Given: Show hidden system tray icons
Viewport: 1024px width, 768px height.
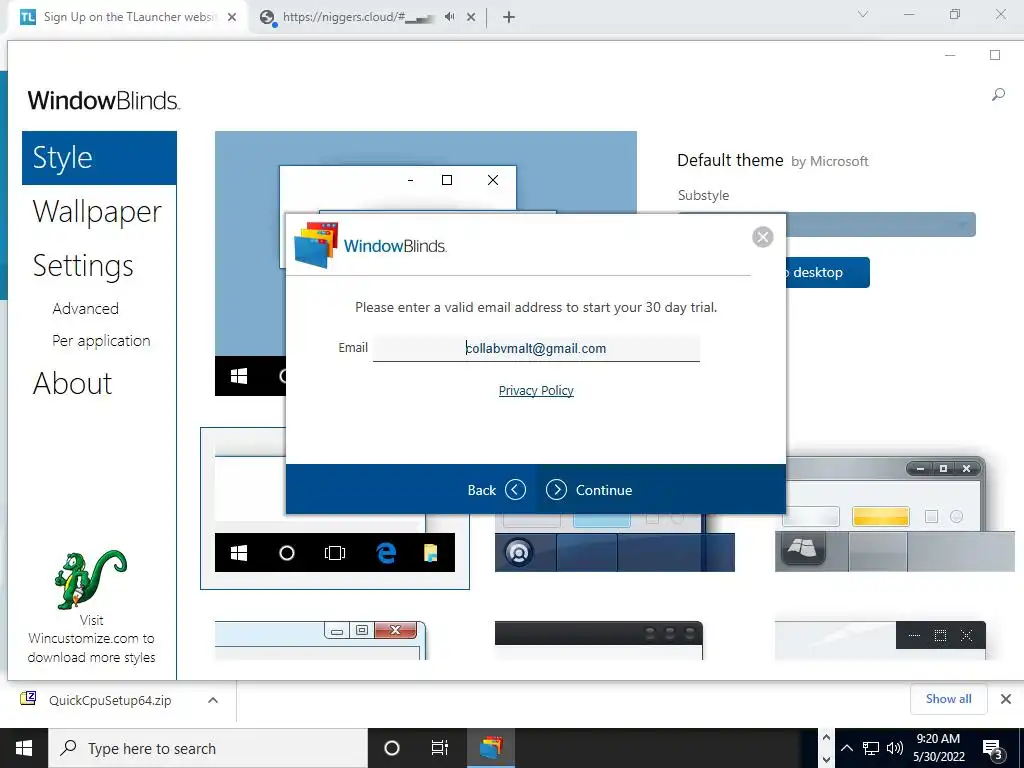Looking at the screenshot, I should (846, 748).
